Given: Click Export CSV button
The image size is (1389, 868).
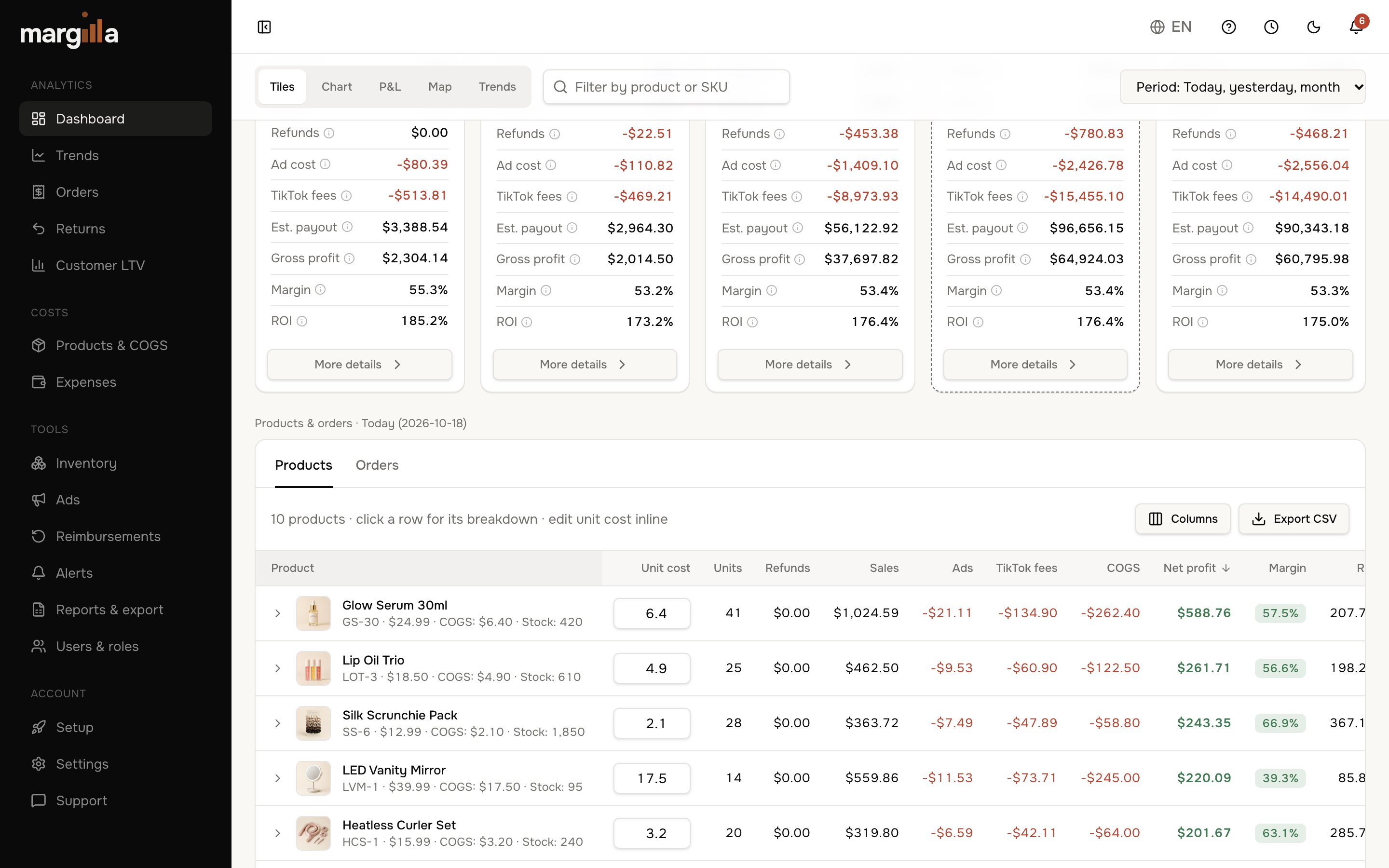Looking at the screenshot, I should coord(1294,519).
